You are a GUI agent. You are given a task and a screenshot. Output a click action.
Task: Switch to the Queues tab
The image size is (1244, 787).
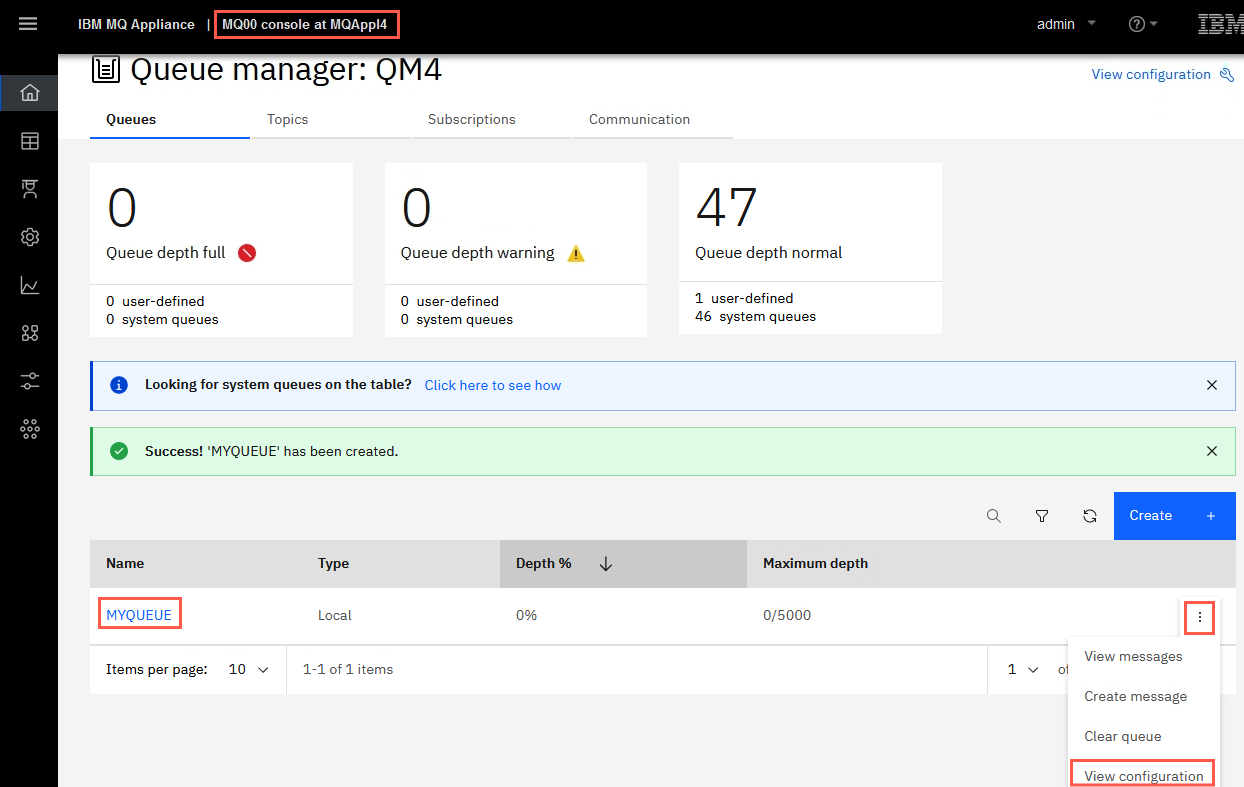click(170, 119)
